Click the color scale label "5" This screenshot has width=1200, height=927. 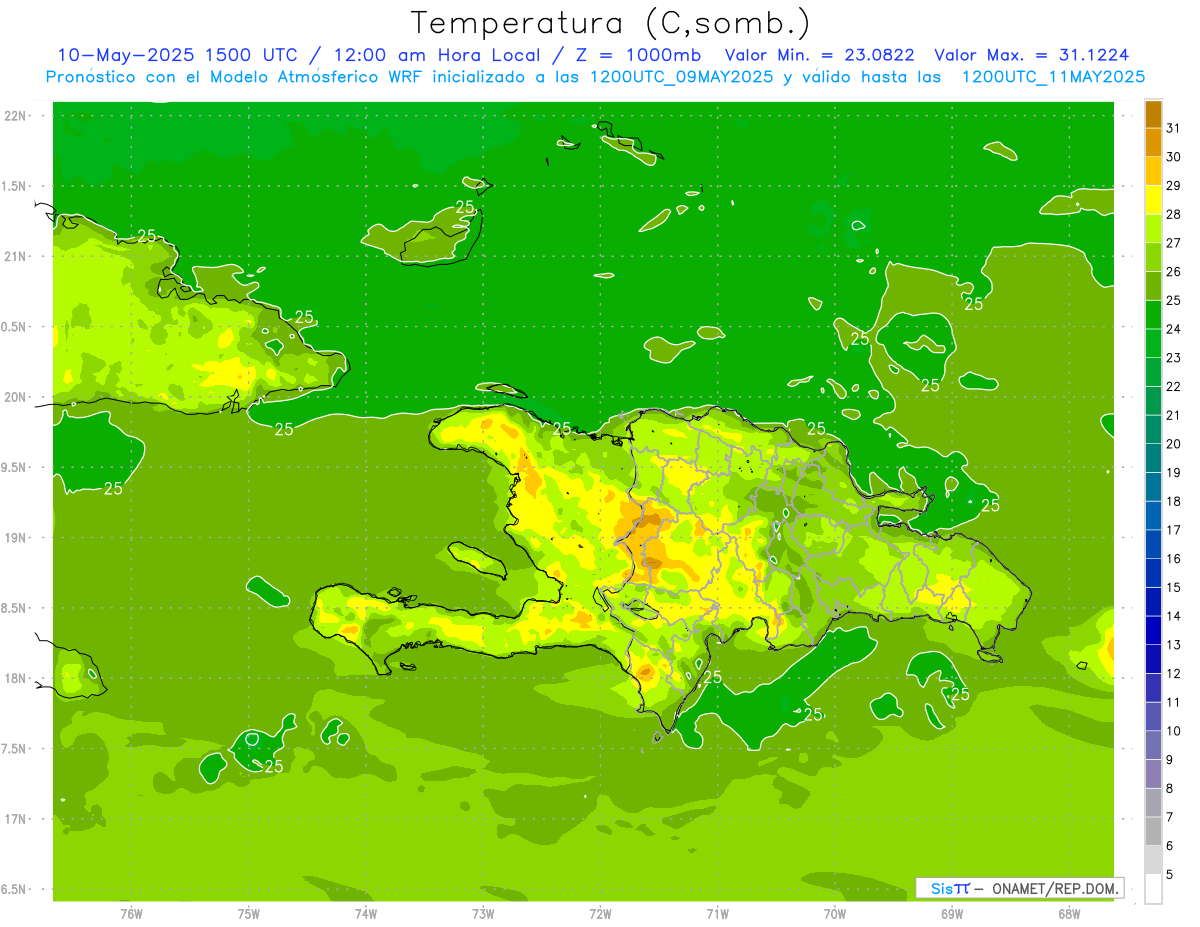pyautogui.click(x=1170, y=875)
